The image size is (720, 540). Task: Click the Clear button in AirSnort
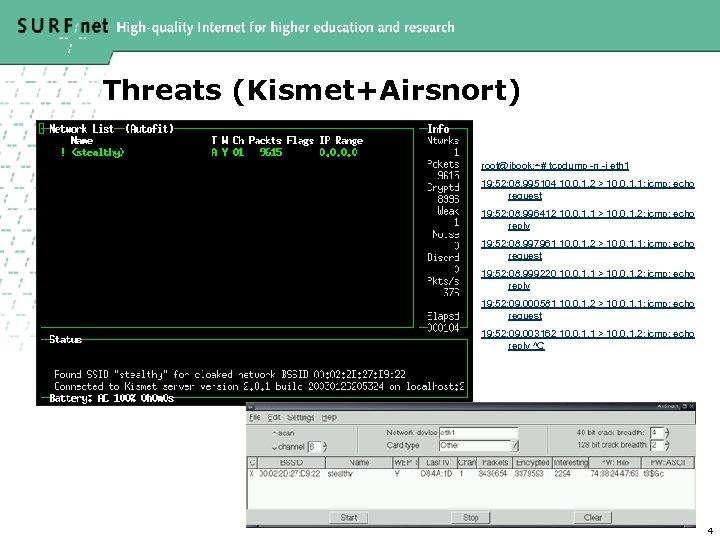coord(593,518)
